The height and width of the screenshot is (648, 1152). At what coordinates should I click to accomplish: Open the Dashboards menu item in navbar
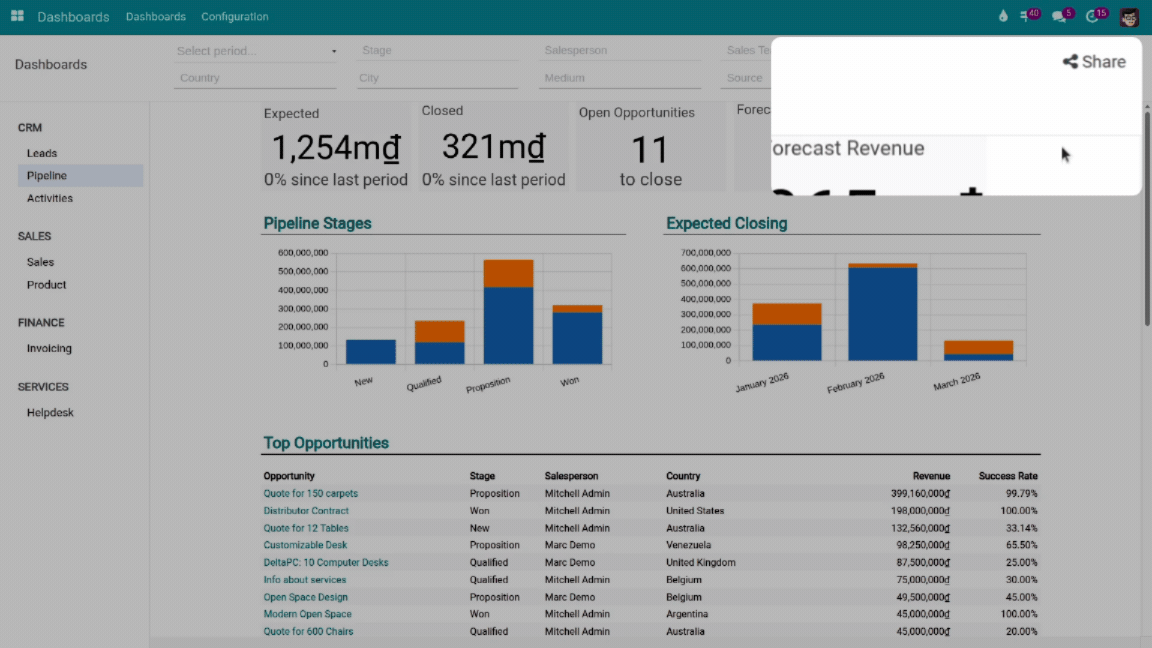tap(155, 17)
